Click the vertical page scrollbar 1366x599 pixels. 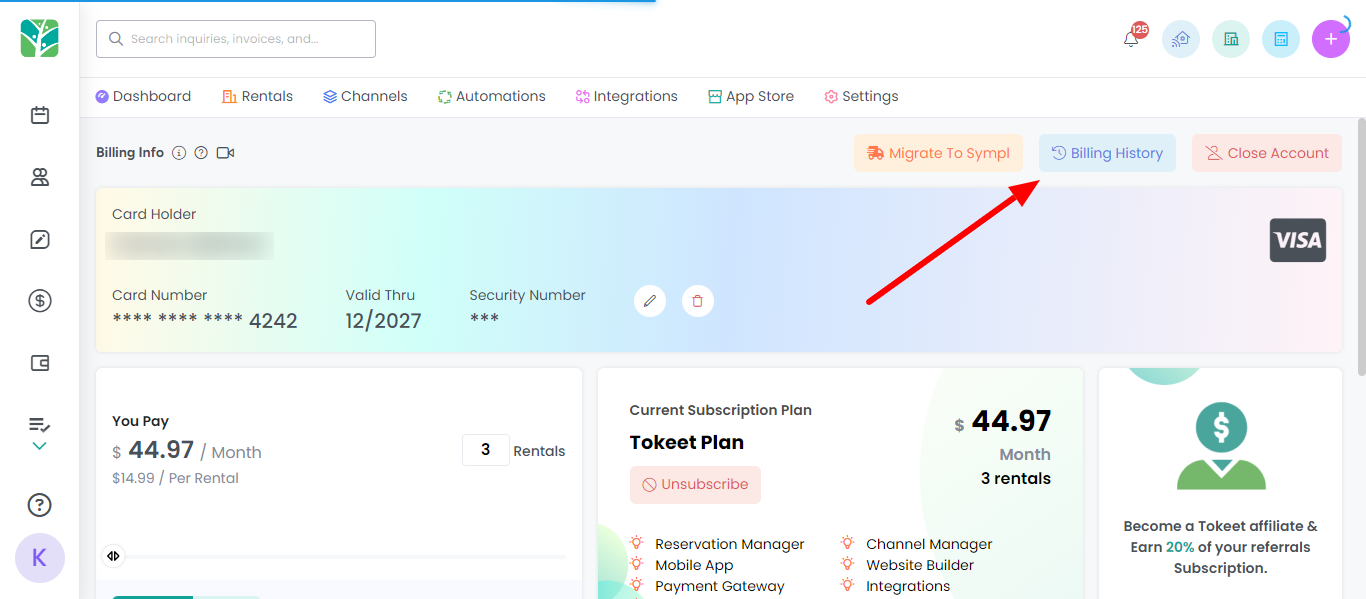[x=1361, y=247]
